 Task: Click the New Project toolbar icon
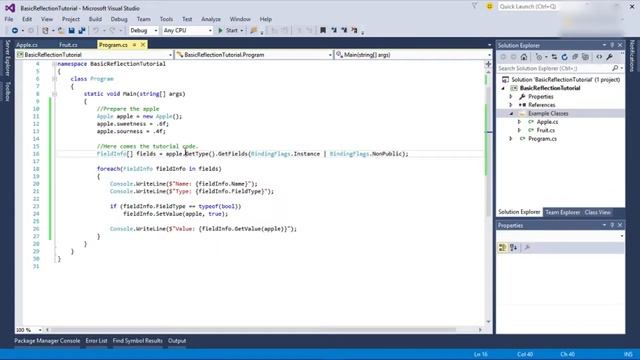tap(45, 31)
